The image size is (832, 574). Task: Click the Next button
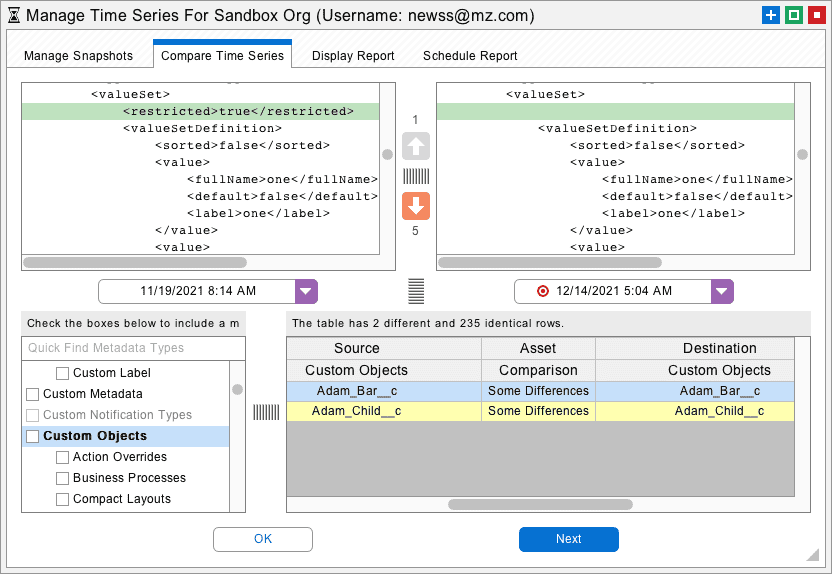point(568,539)
